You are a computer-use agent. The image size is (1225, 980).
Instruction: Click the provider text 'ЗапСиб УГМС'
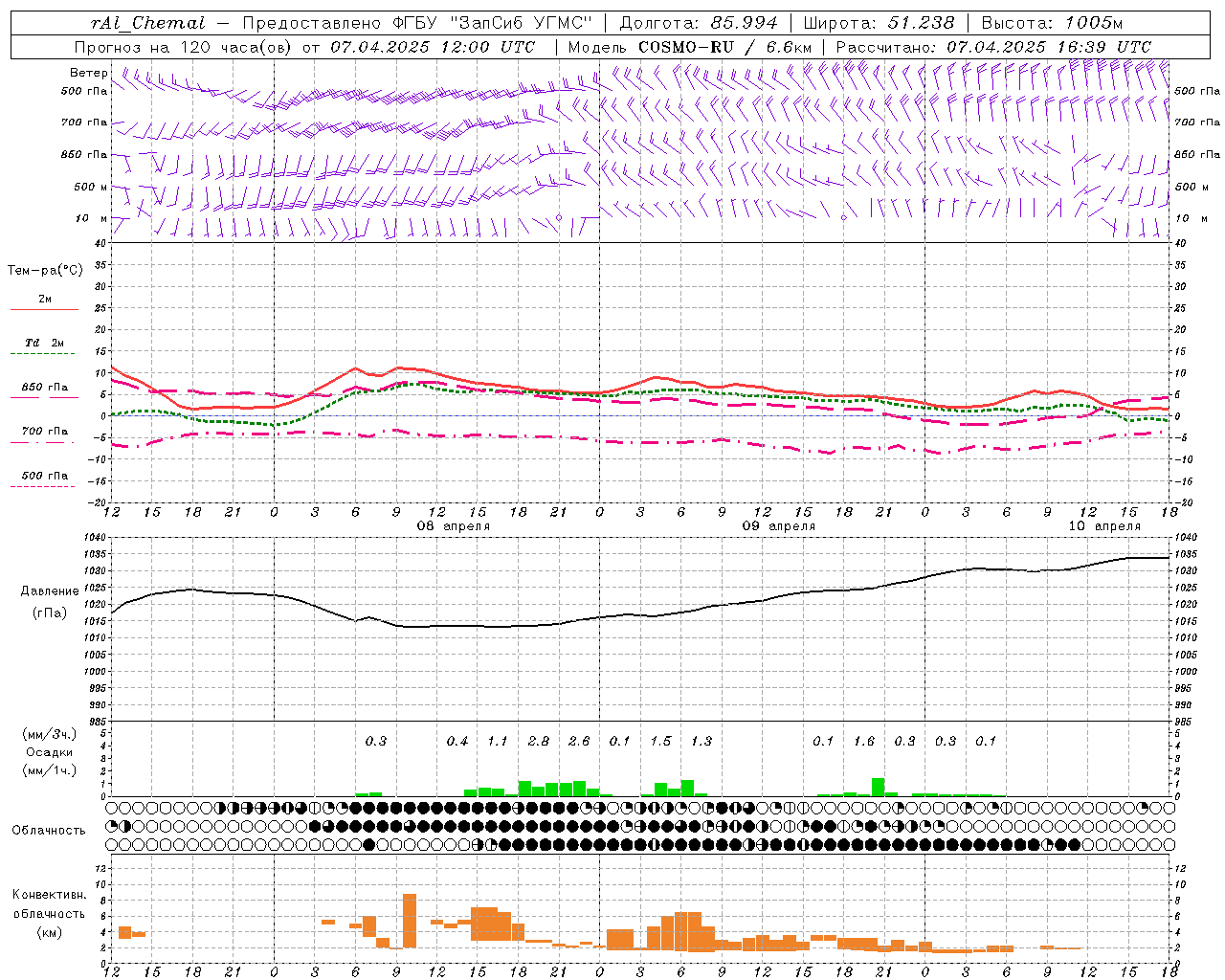click(x=522, y=23)
